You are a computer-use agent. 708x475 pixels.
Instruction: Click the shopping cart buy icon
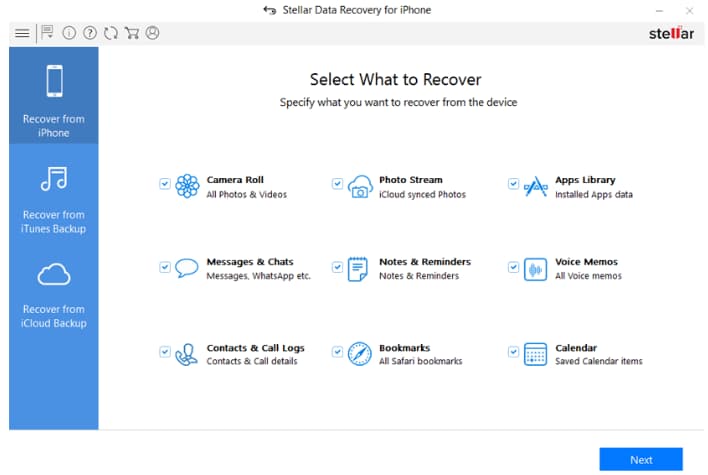coord(132,33)
